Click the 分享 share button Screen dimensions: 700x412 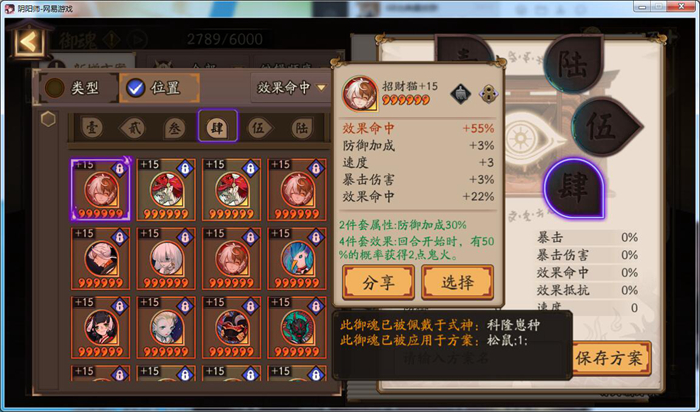[379, 282]
